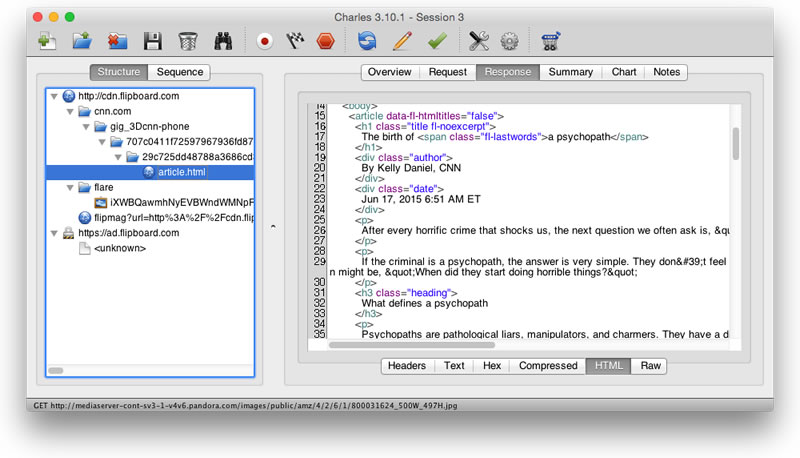The width and height of the screenshot is (800, 458).
Task: Open a saved session file
Action: (x=82, y=41)
